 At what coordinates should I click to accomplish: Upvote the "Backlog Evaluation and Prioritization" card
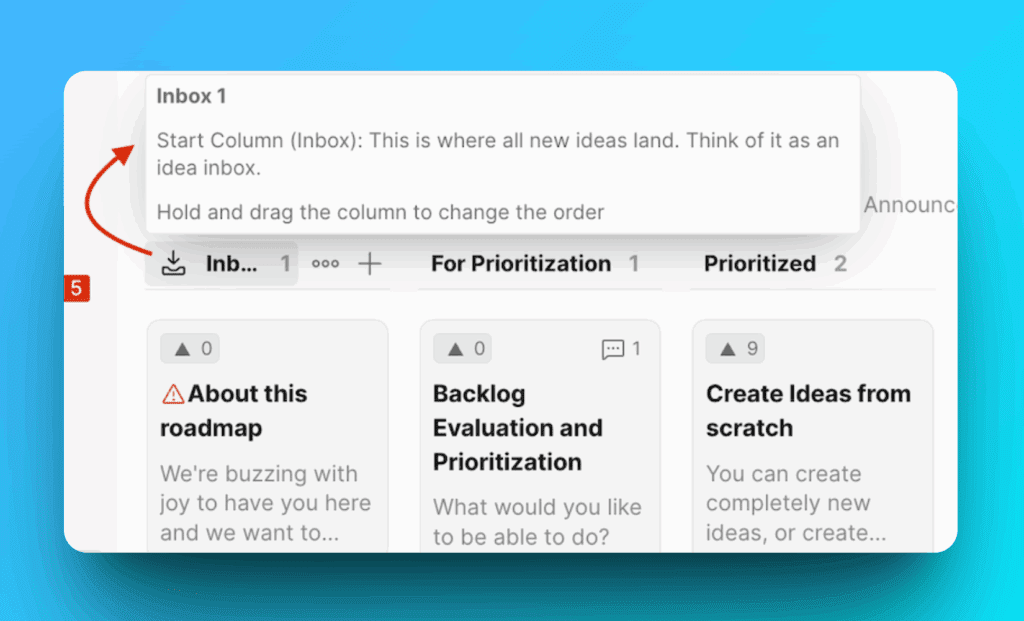pos(464,349)
